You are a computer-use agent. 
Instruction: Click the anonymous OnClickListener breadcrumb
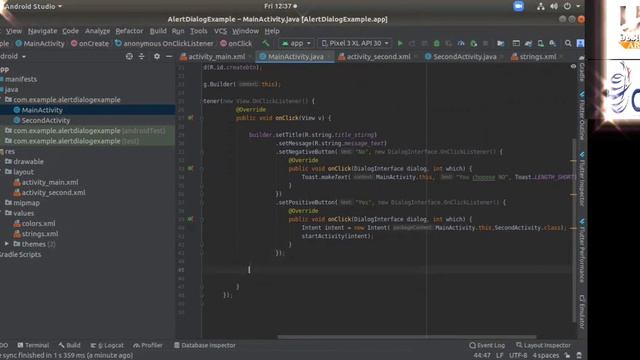(164, 43)
